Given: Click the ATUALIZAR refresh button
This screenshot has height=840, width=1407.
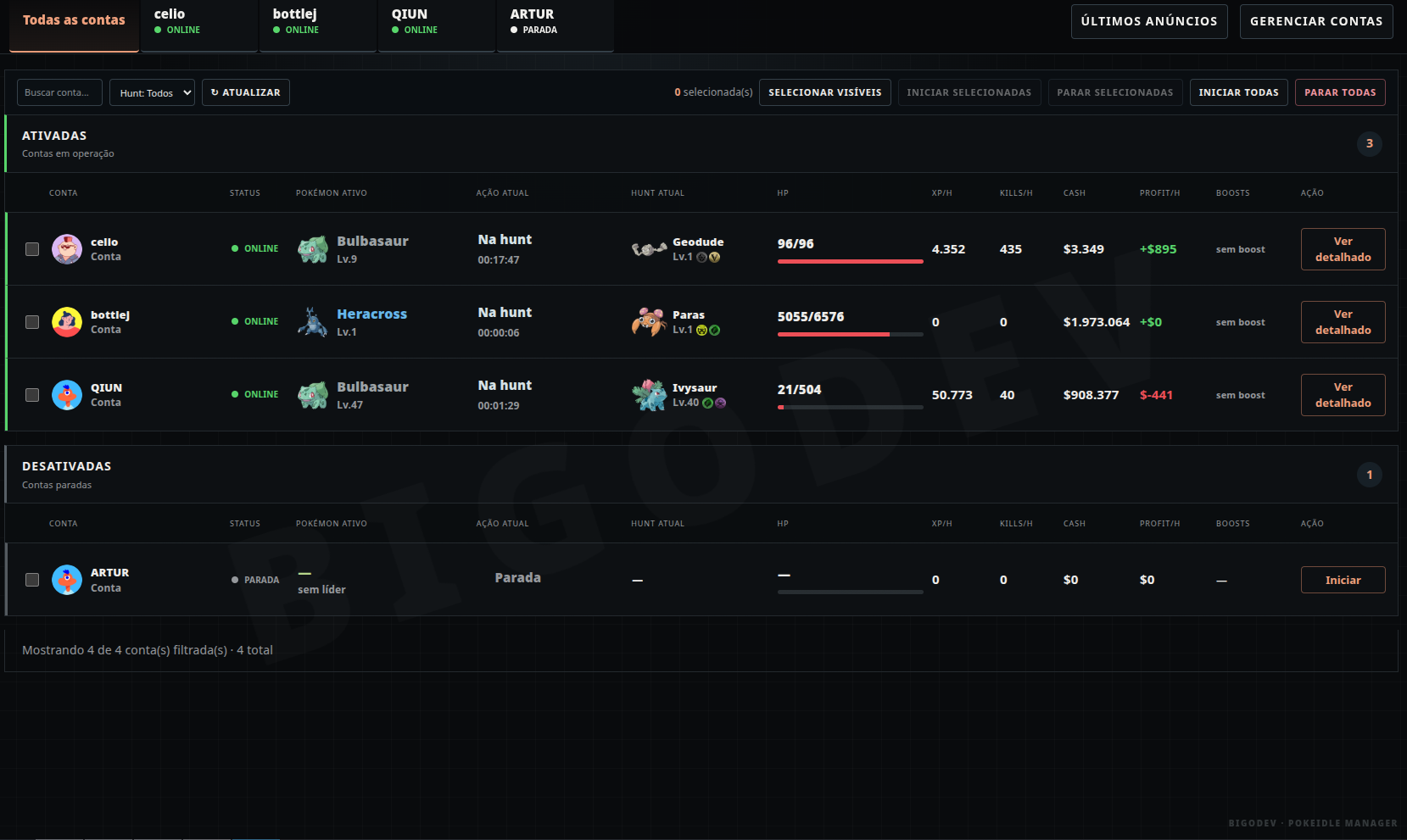Looking at the screenshot, I should (246, 92).
